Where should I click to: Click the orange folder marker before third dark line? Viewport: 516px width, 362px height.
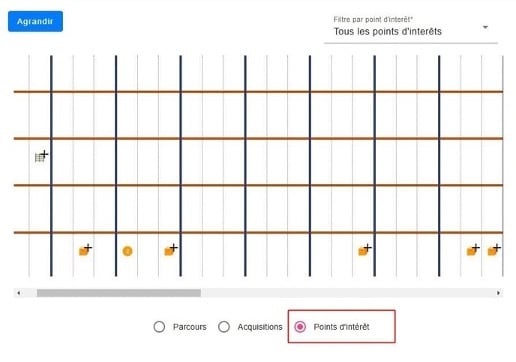click(x=169, y=251)
